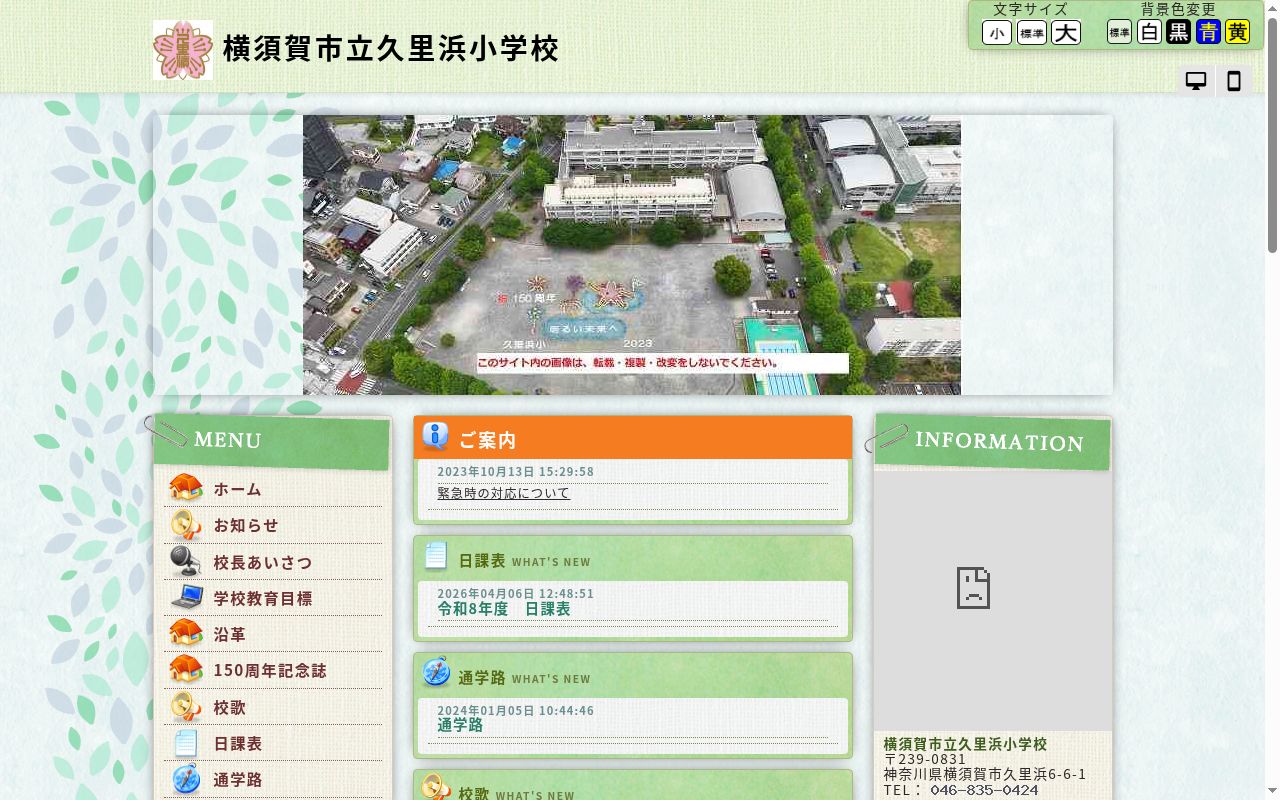
Task: Click 2023年10月13日 15:29:58 timestamp
Action: tap(515, 471)
